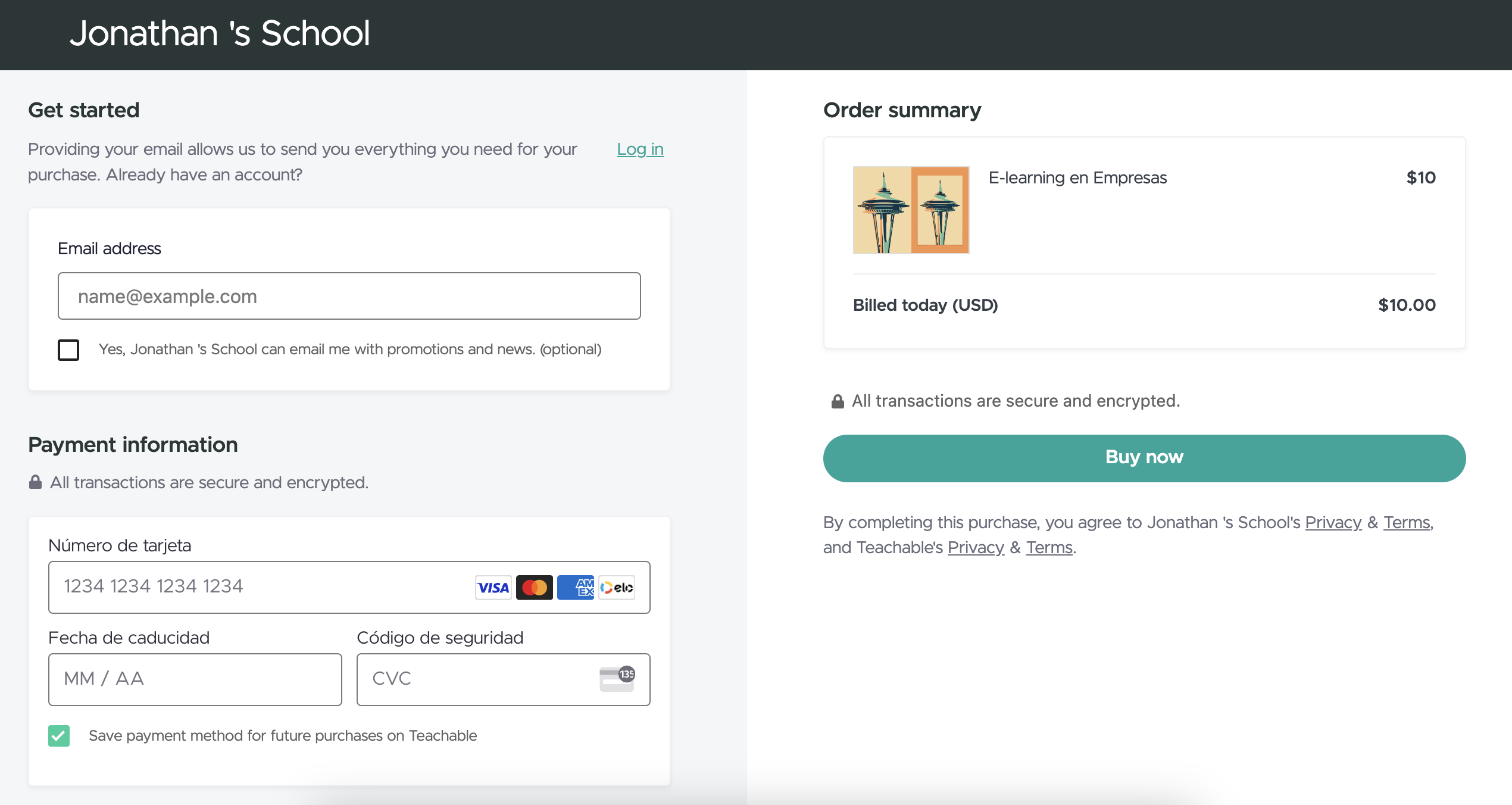Open Teachable's Terms link

pos(1049,547)
